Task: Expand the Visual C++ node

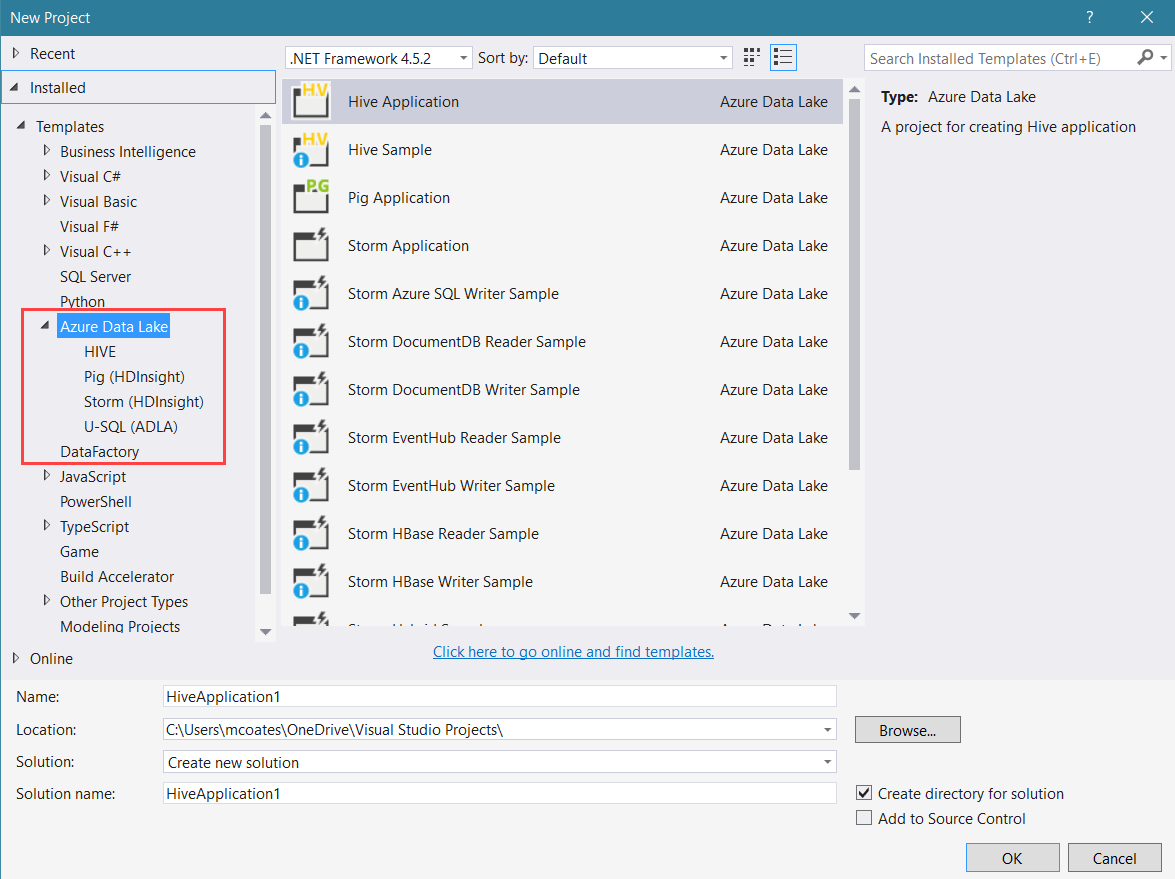Action: coord(46,251)
